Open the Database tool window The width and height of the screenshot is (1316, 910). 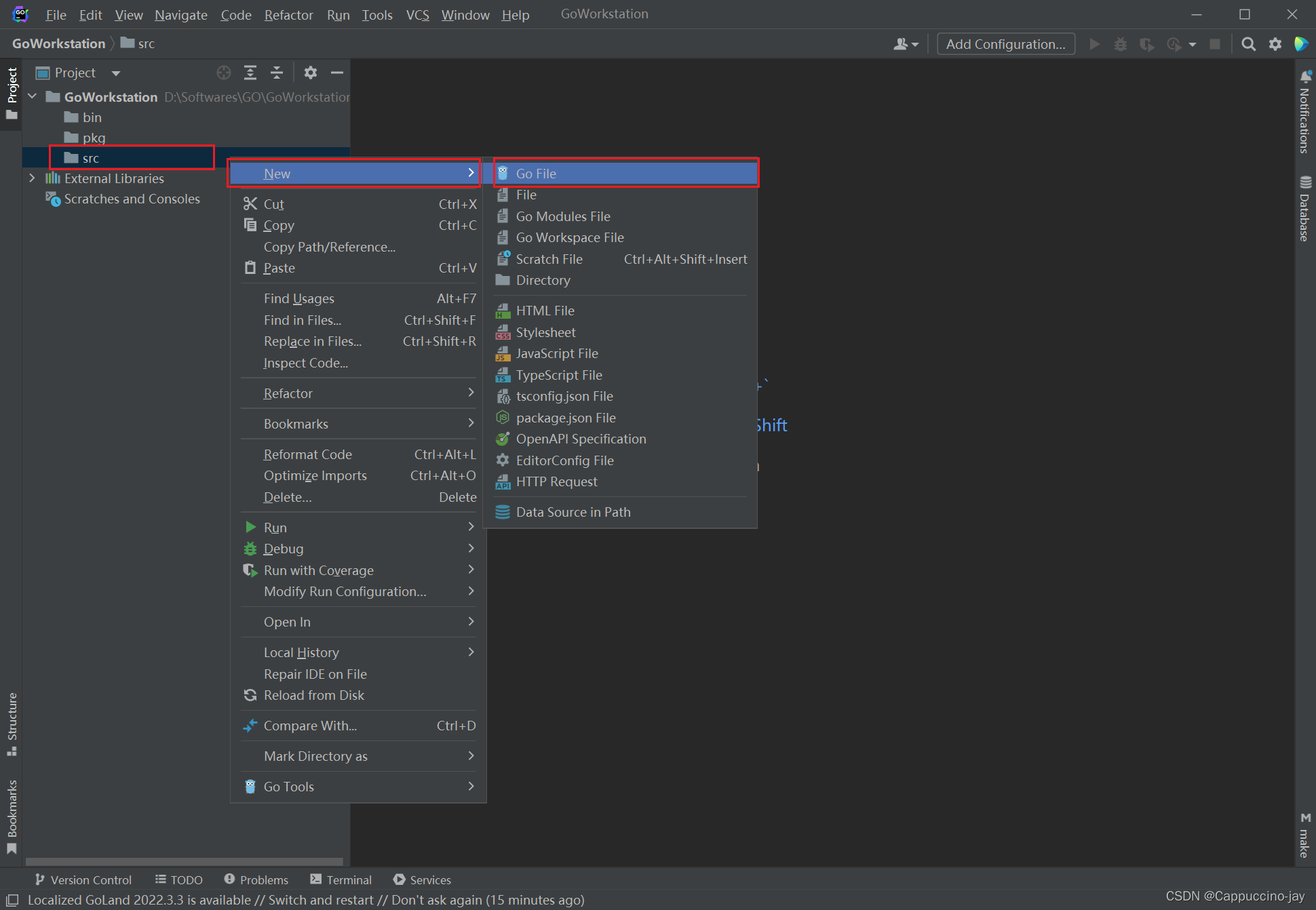tap(1305, 209)
